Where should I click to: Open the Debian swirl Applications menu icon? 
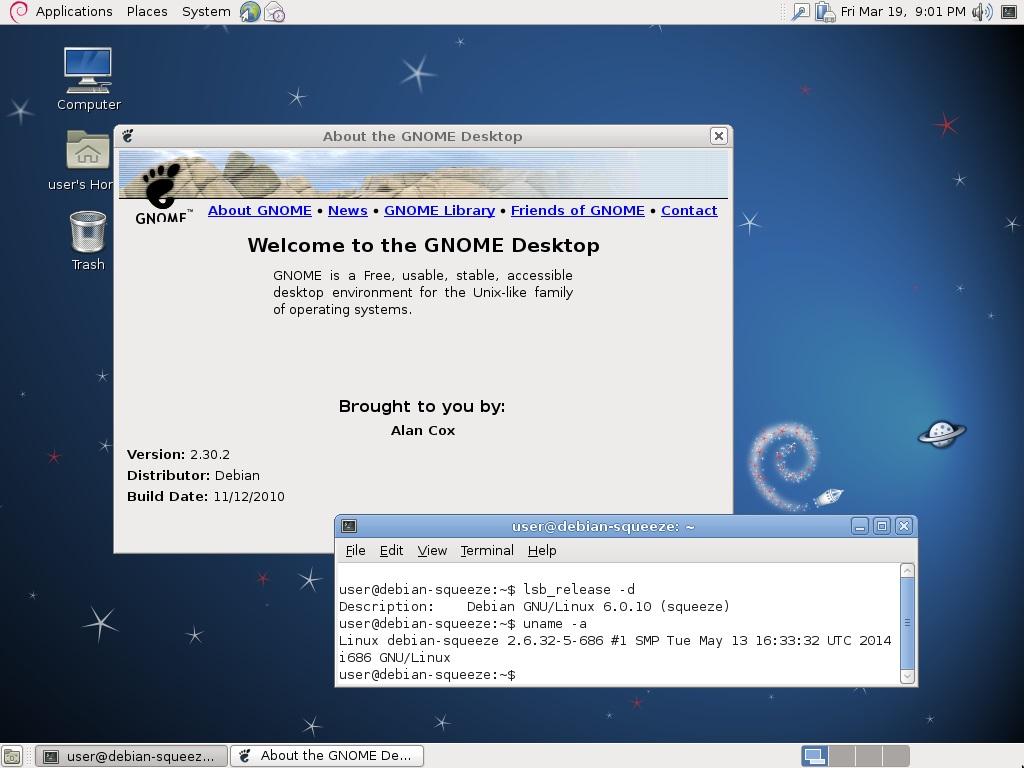click(x=18, y=12)
